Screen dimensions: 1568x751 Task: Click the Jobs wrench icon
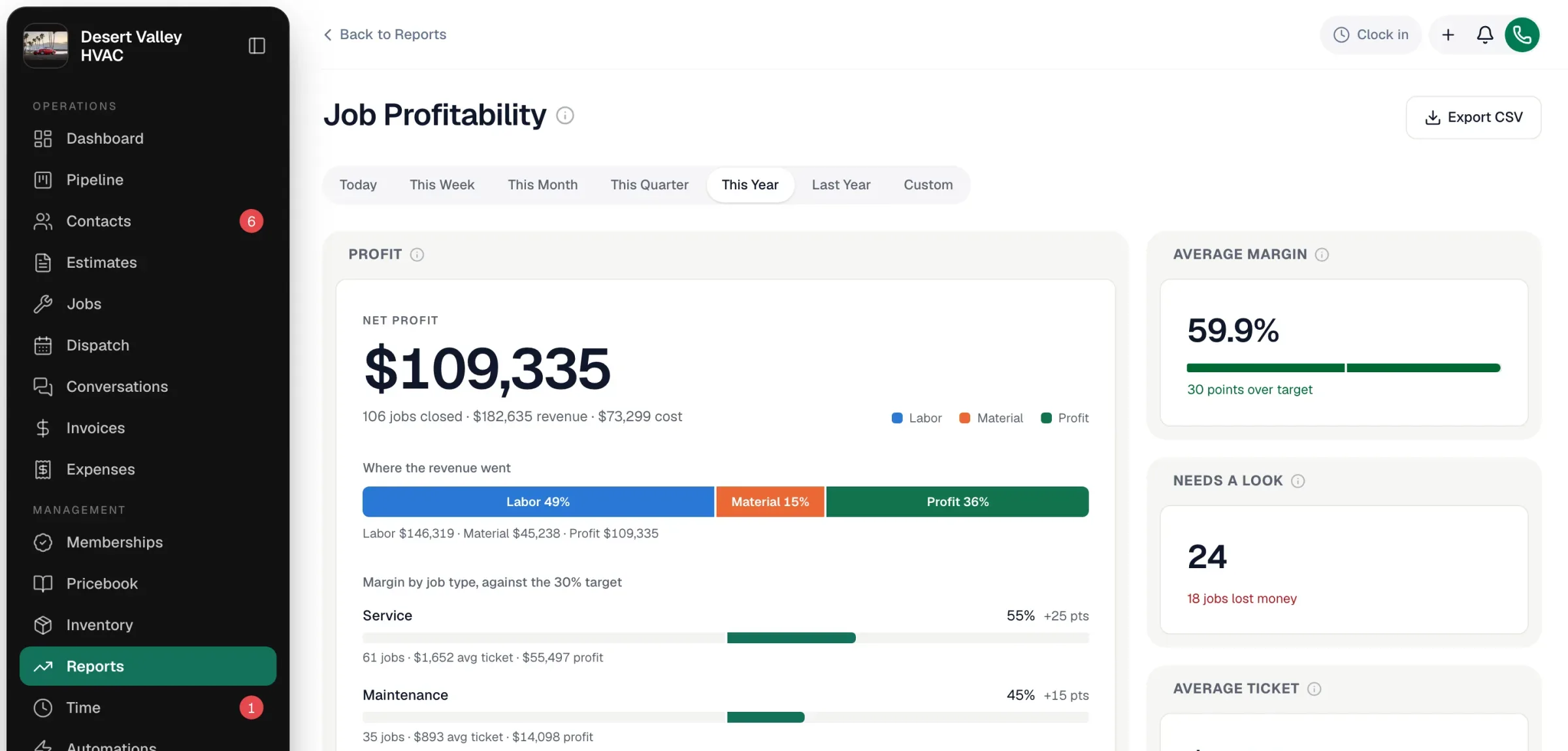[x=42, y=304]
